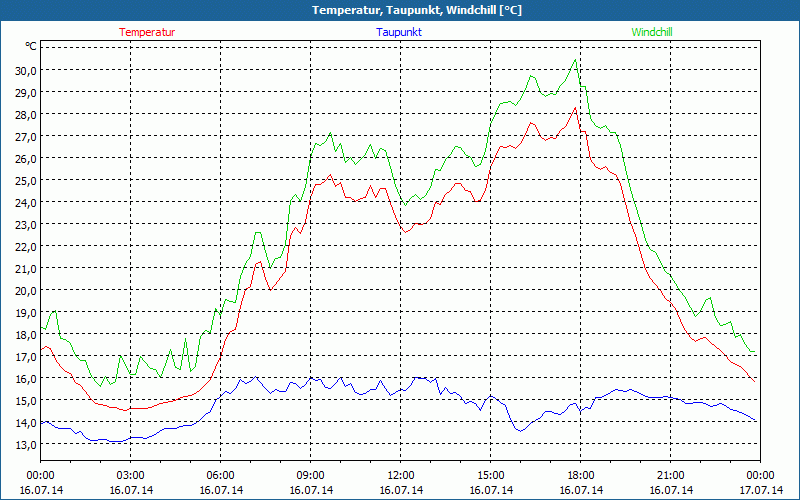Click the 24,0 y-axis value
This screenshot has width=800, height=500.
[x=26, y=202]
